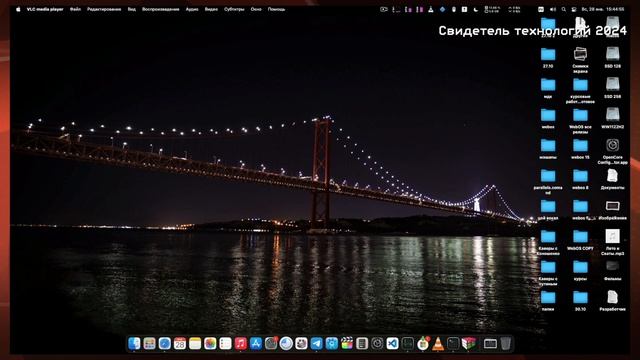
Task: Open the Calendar app showing 28
Action: tap(180, 344)
